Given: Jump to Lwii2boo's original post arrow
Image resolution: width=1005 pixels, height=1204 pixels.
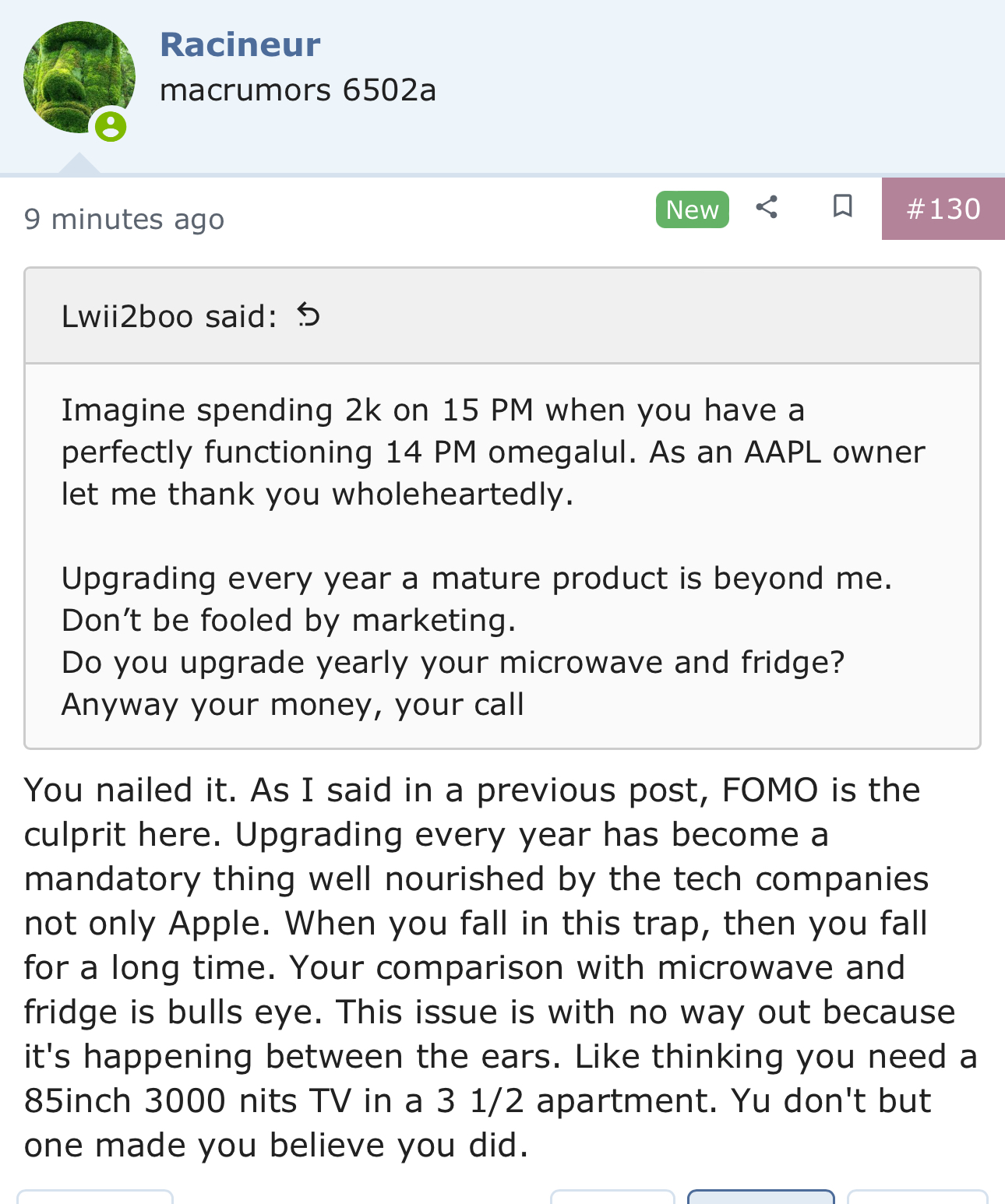Looking at the screenshot, I should 309,315.
